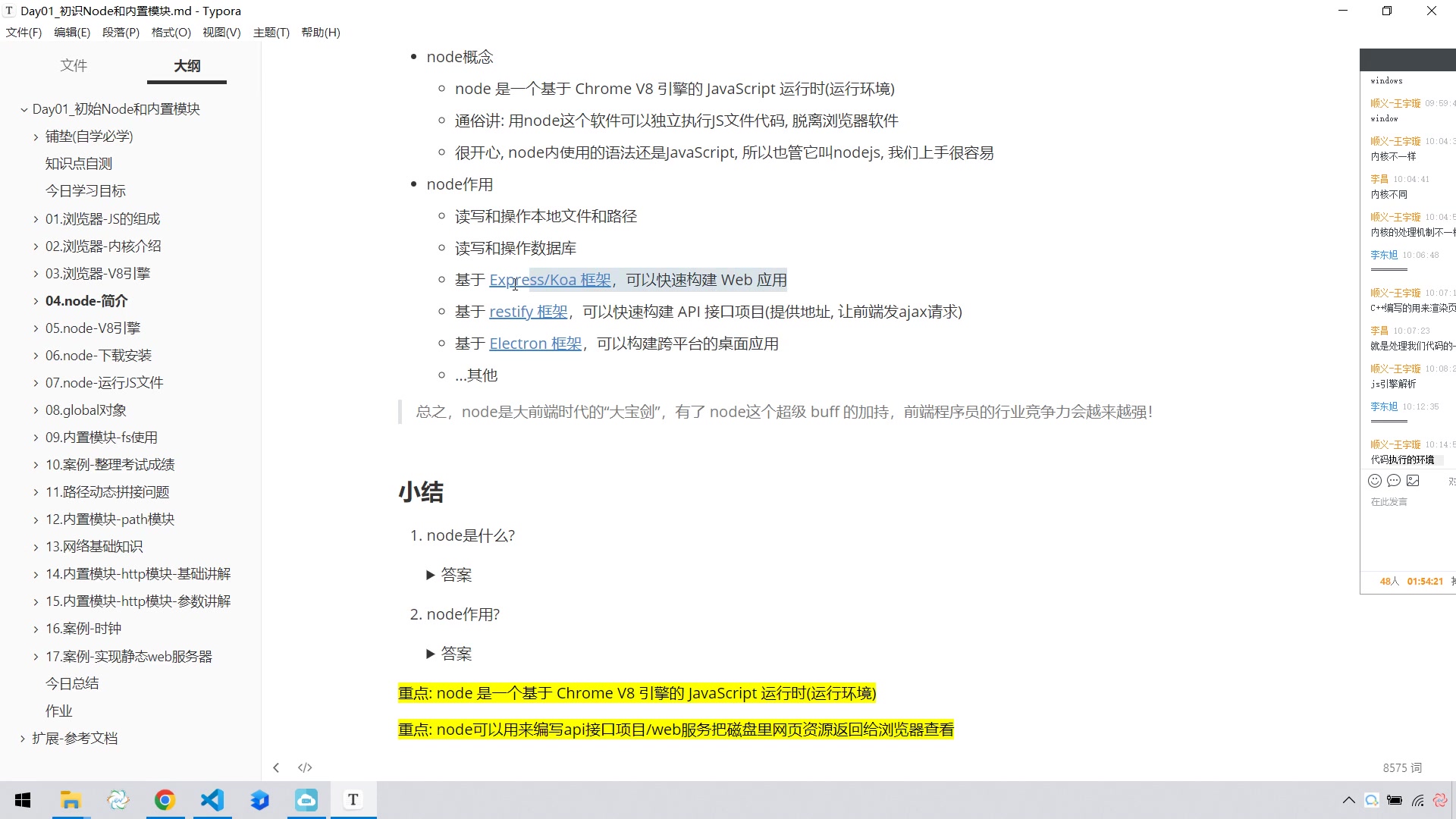
Task: Open the 段落(P) menu
Action: [120, 32]
